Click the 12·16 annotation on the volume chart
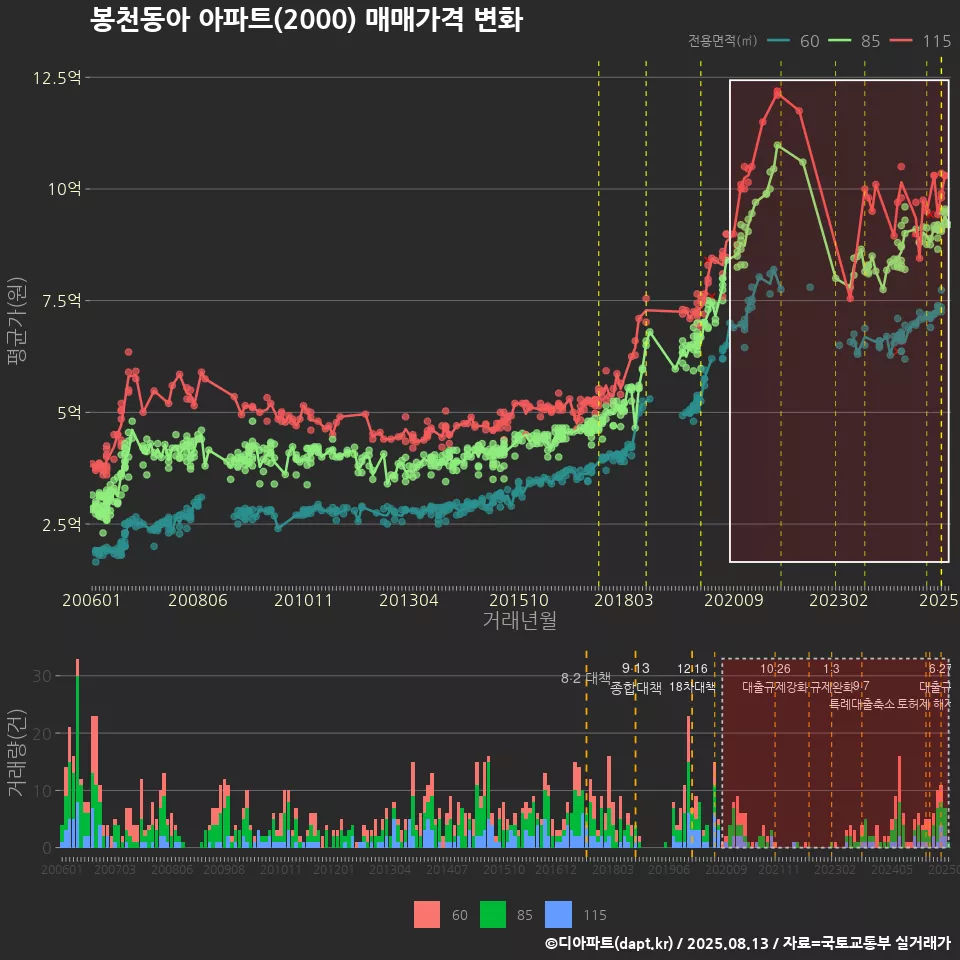Image resolution: width=960 pixels, height=960 pixels. coord(692,669)
